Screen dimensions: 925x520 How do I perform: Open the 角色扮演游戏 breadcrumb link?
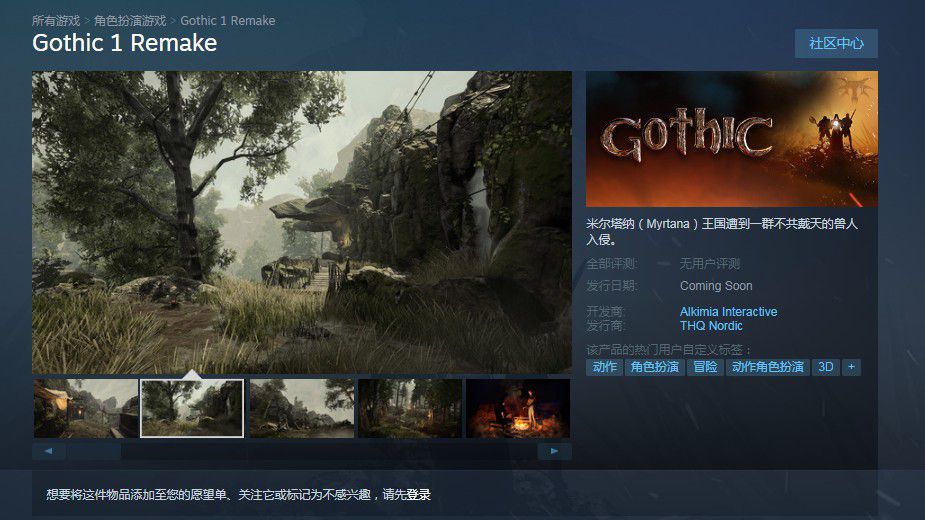click(x=130, y=21)
